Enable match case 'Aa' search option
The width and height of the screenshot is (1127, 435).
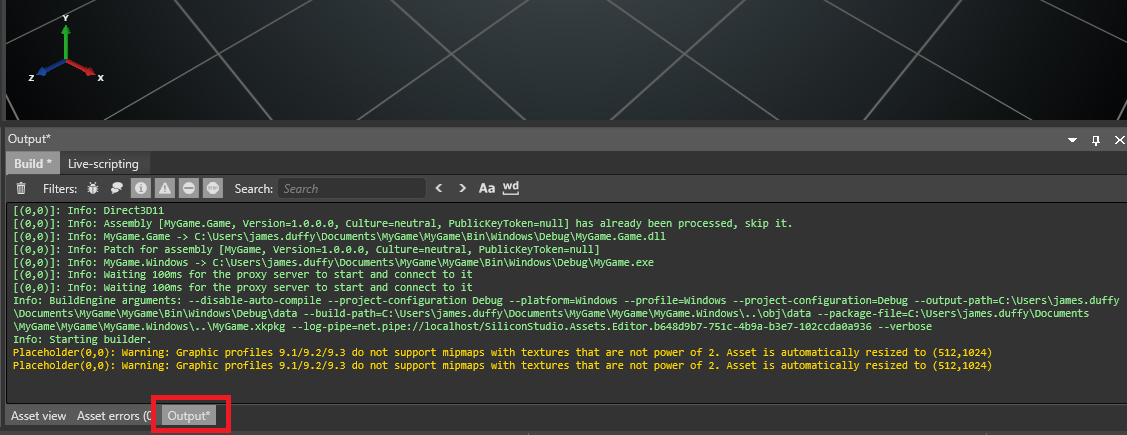[x=487, y=188]
